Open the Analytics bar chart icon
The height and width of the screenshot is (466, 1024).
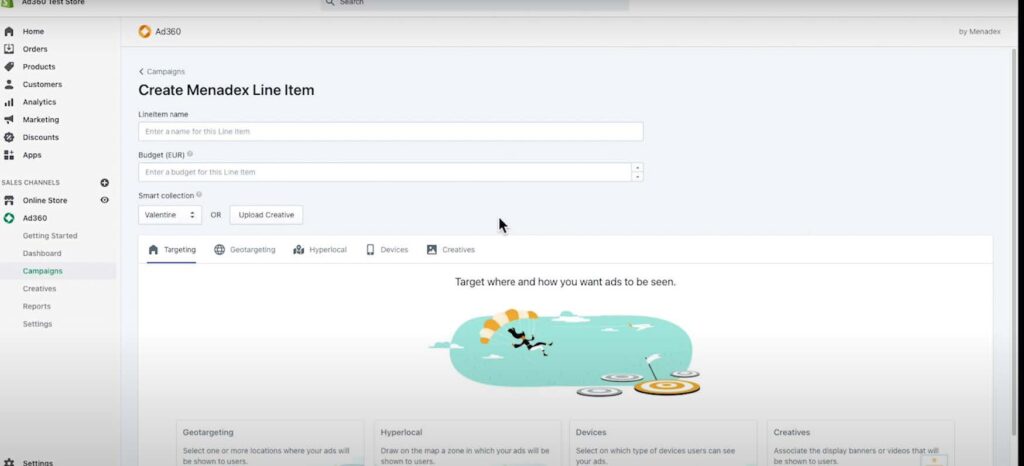[x=8, y=102]
